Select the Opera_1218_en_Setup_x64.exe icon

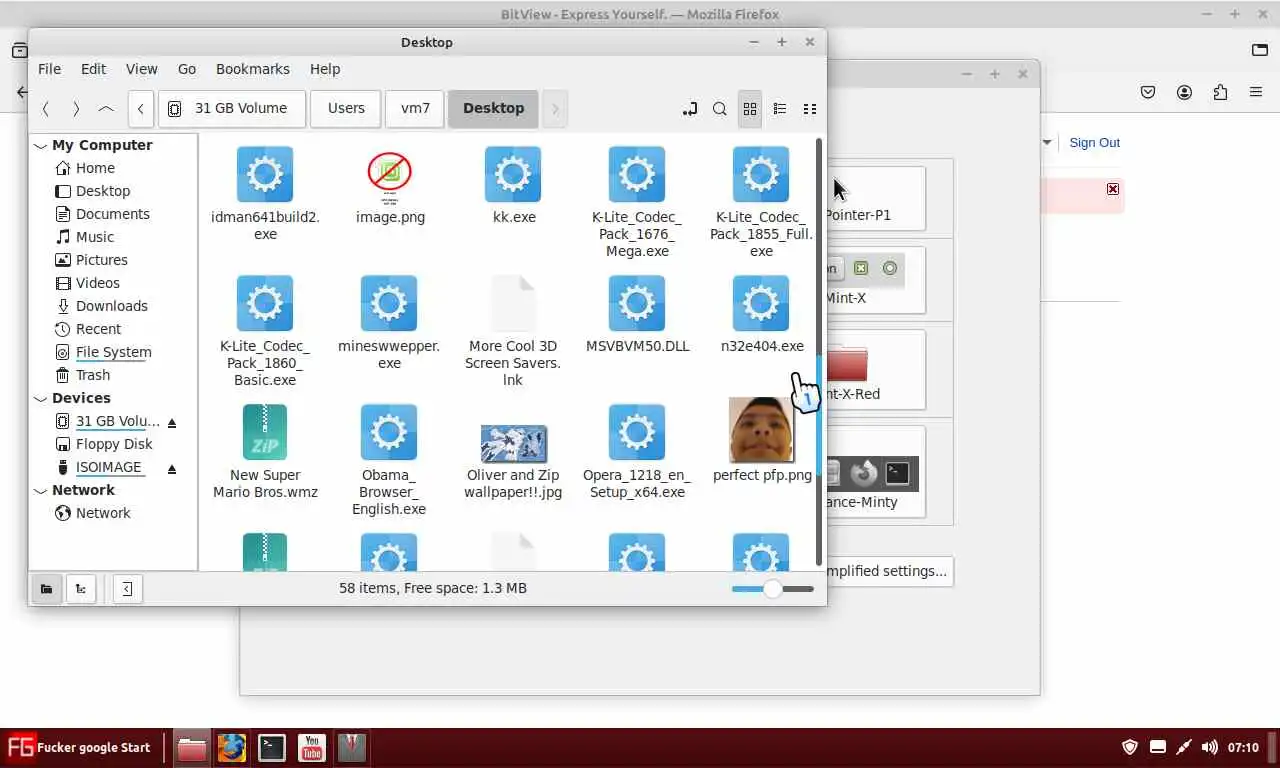[637, 433]
